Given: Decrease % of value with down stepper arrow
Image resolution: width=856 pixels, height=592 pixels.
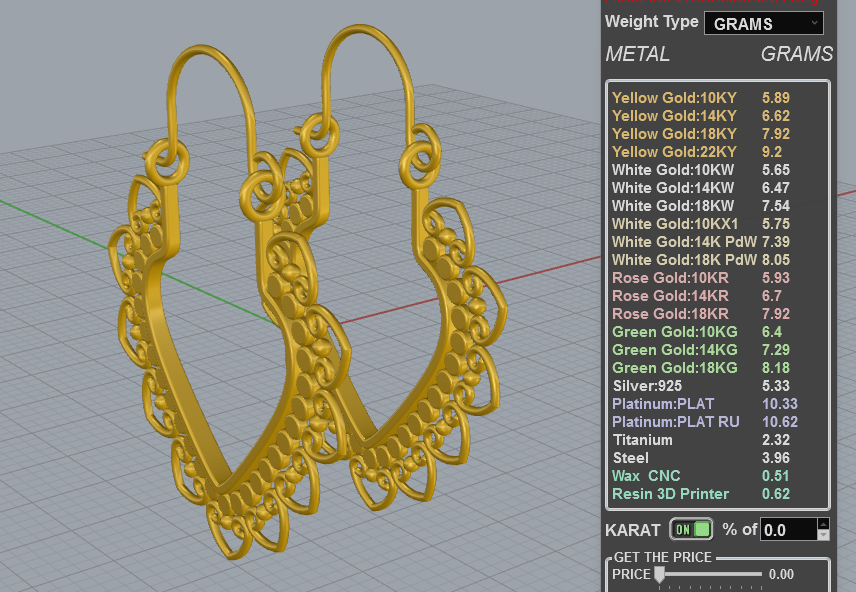Looking at the screenshot, I should pos(824,535).
